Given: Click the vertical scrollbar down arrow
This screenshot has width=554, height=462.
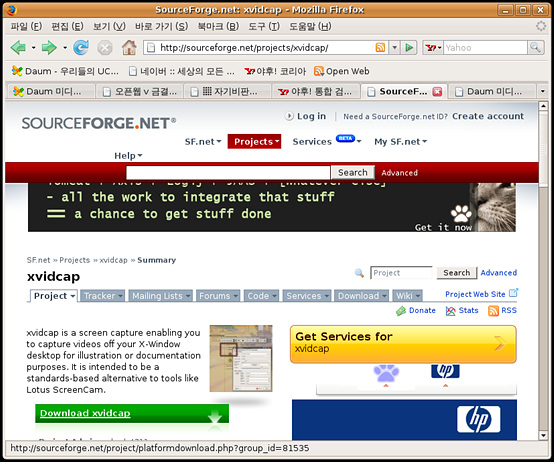Looking at the screenshot, I should point(543,435).
